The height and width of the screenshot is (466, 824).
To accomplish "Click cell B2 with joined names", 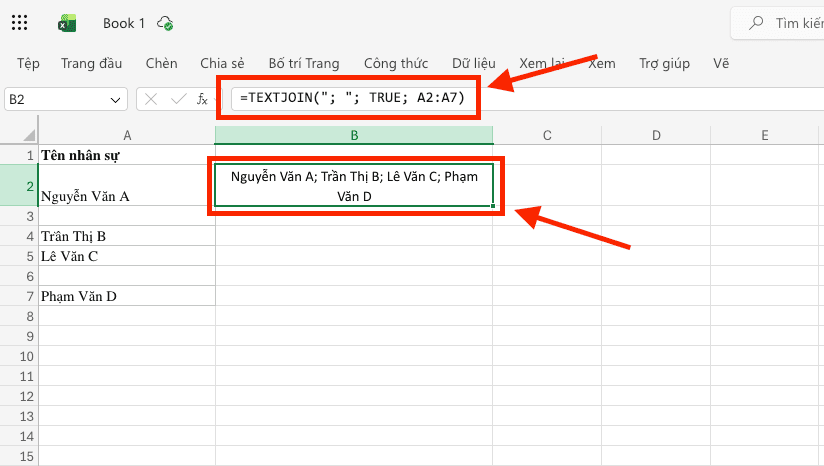I will point(354,185).
